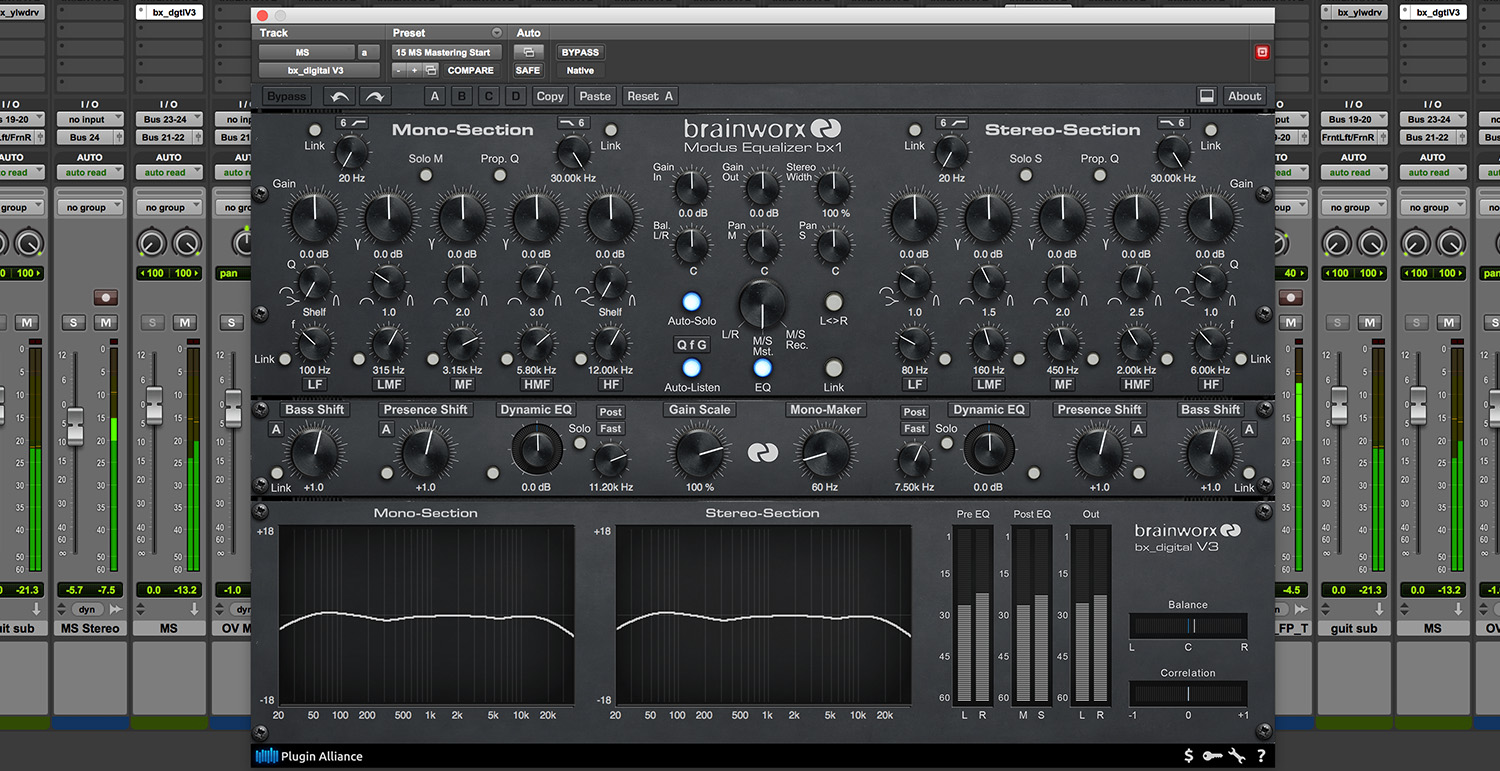Open the dollar sign licensing icon
Viewport: 1500px width, 771px height.
click(x=1188, y=756)
